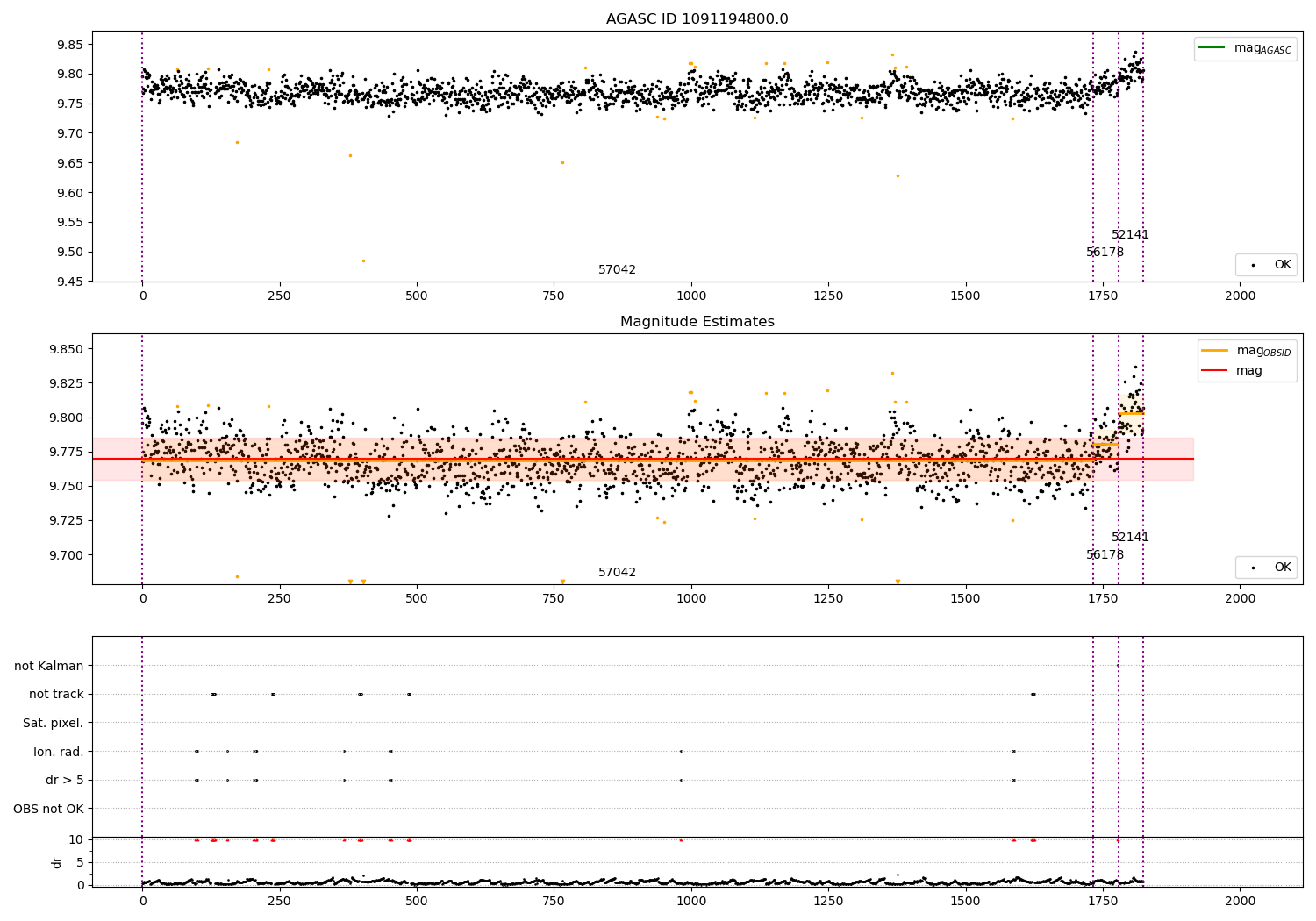Click red mag legend line swatch
The width and height of the screenshot is (1316, 921).
[1215, 371]
